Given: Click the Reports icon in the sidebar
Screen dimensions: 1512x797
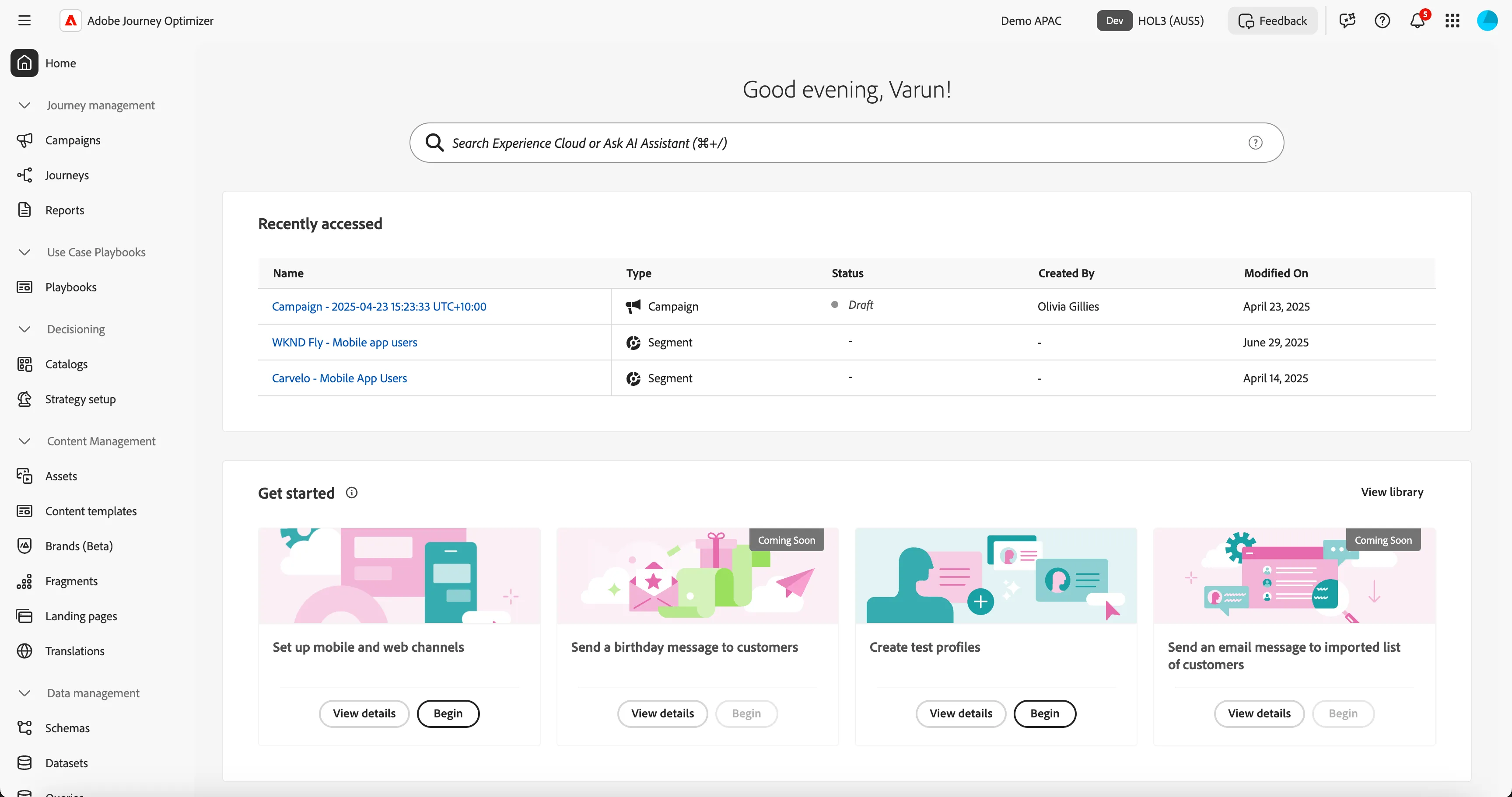Looking at the screenshot, I should pos(24,210).
